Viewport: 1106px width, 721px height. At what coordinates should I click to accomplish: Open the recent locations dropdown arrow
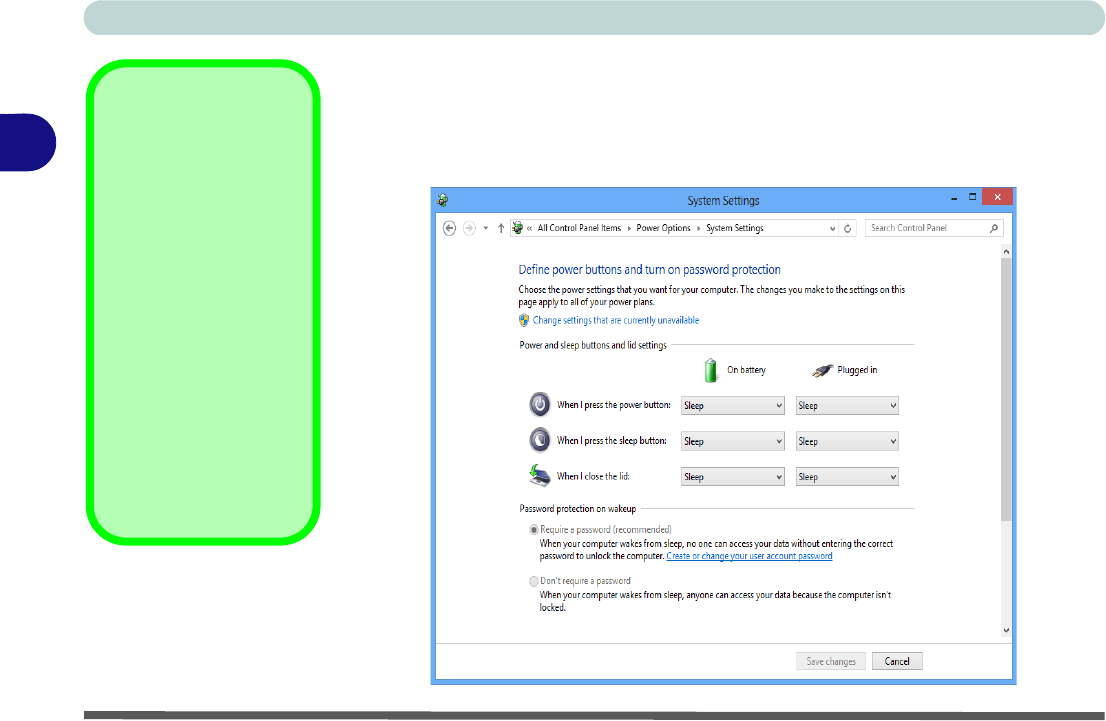coord(485,228)
